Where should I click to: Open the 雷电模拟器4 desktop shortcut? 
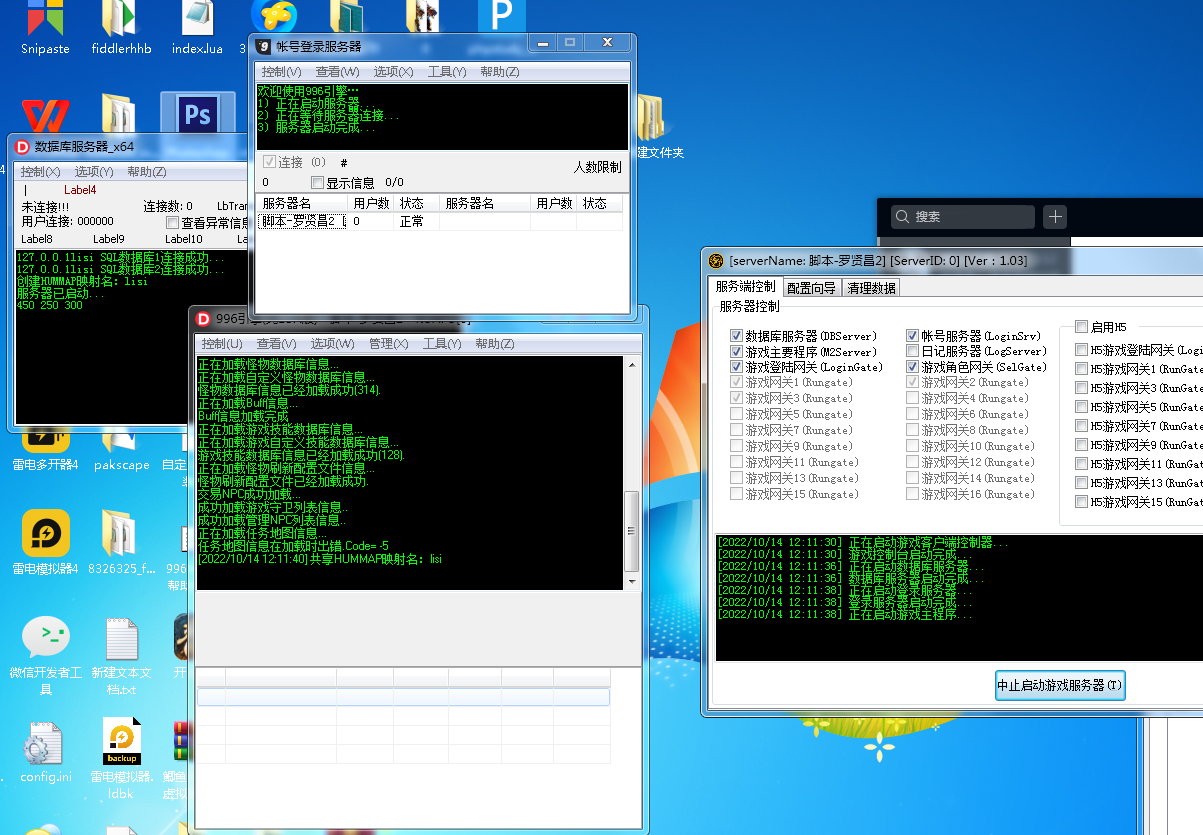tap(45, 535)
